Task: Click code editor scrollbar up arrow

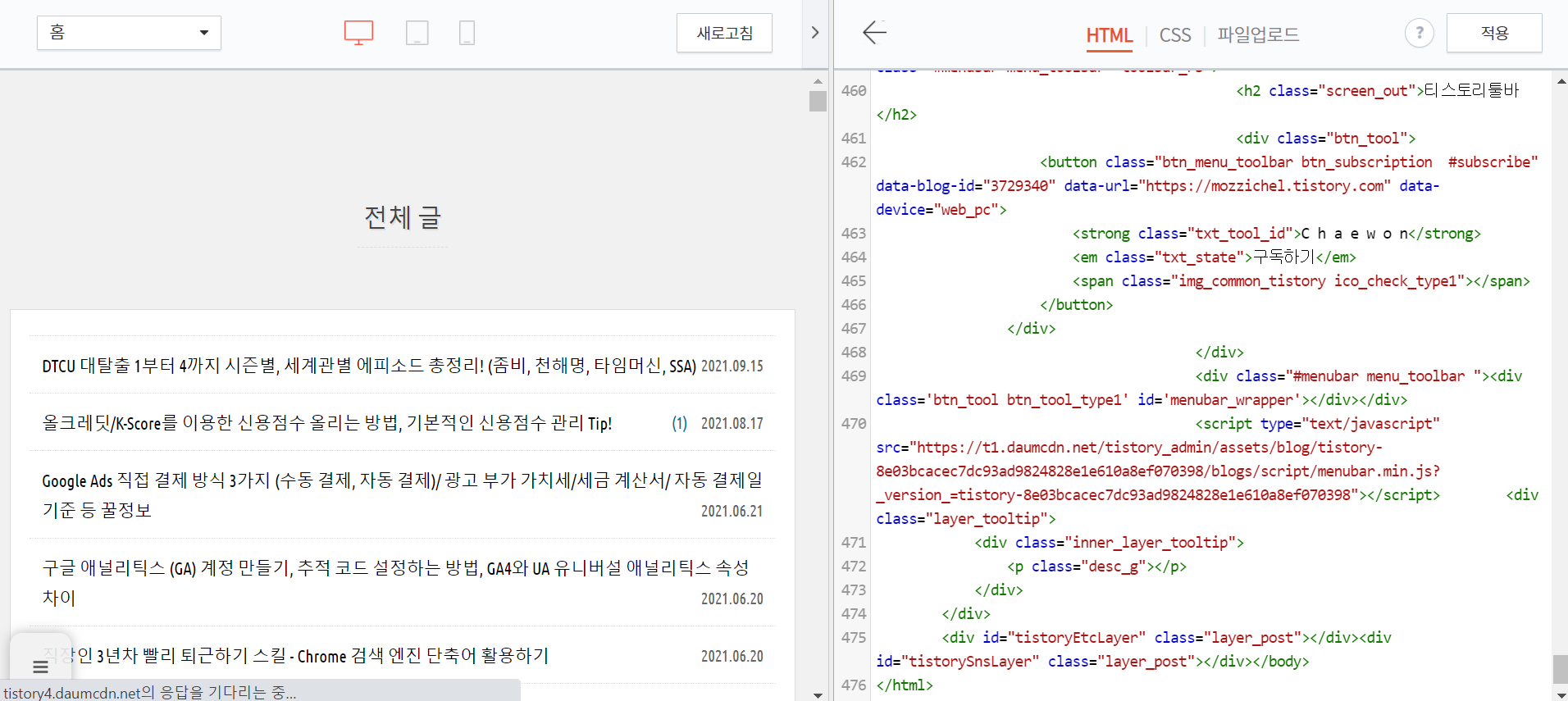Action: 1561,81
